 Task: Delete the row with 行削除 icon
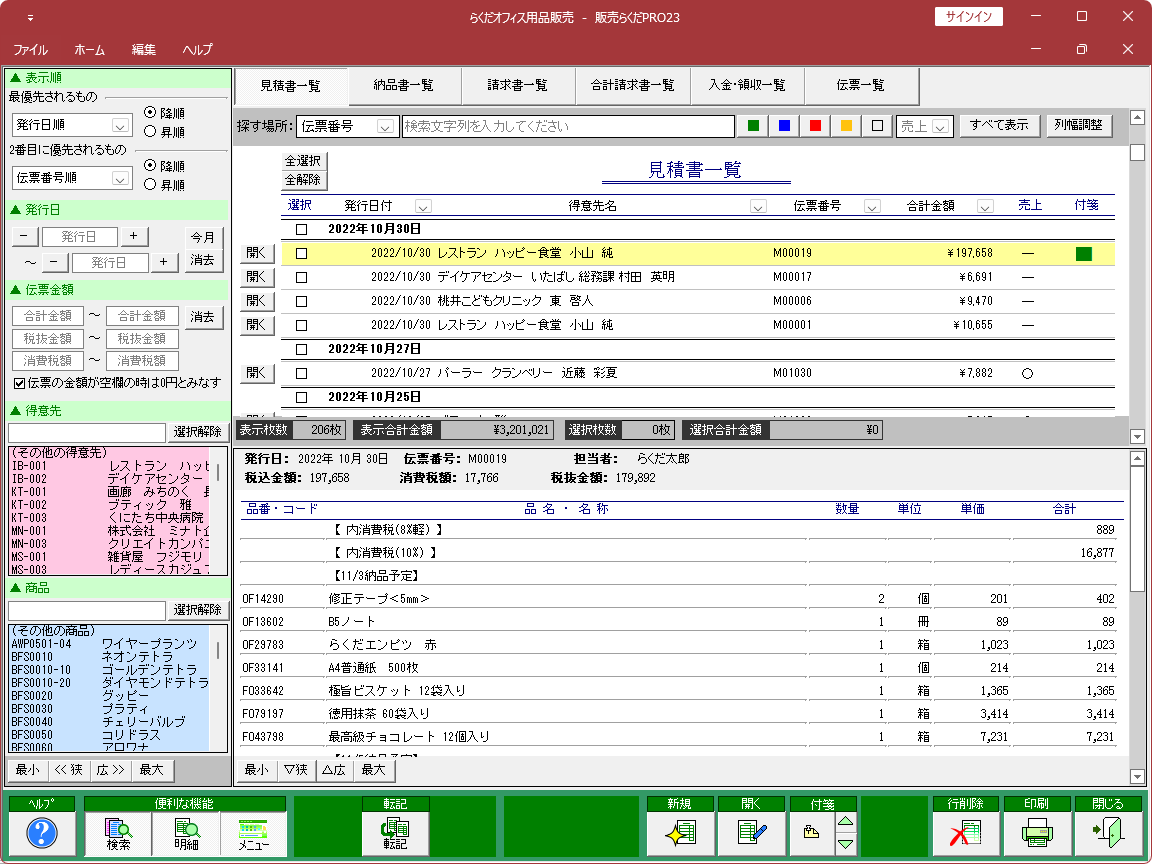965,833
